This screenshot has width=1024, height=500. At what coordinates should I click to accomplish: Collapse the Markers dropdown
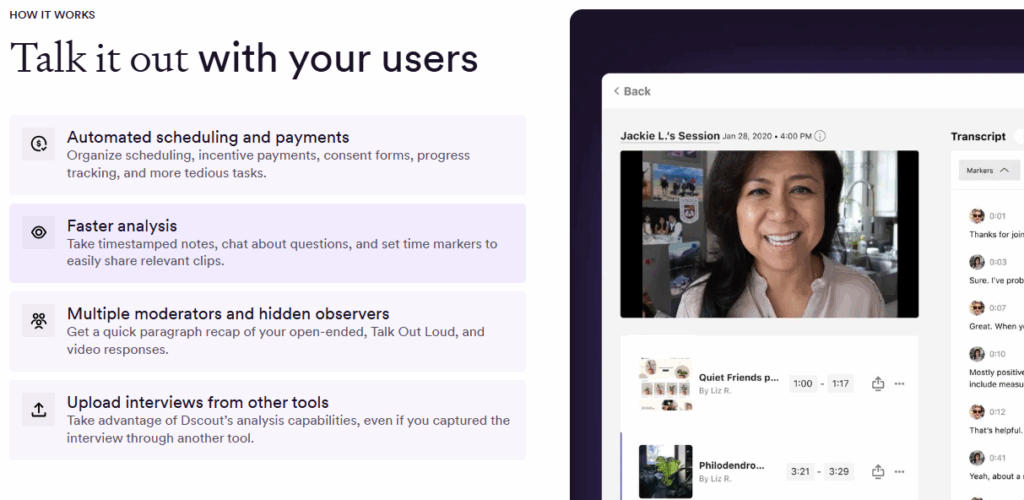(988, 170)
